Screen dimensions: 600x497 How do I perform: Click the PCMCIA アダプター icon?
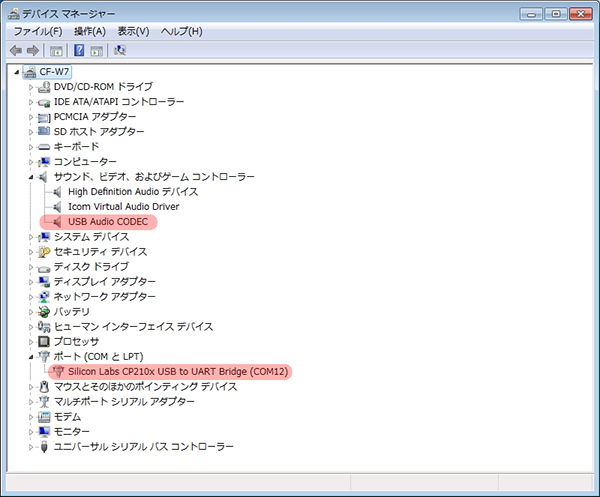tap(44, 117)
